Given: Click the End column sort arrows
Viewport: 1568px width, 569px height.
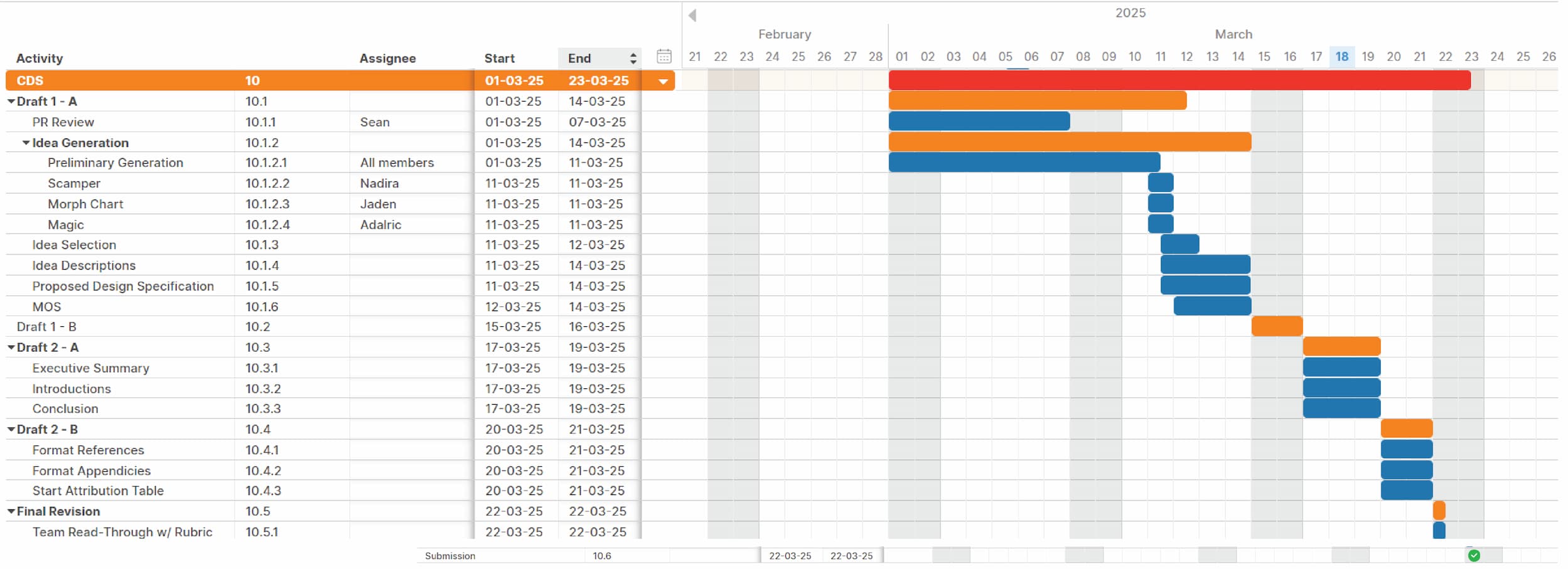Looking at the screenshot, I should tap(633, 58).
